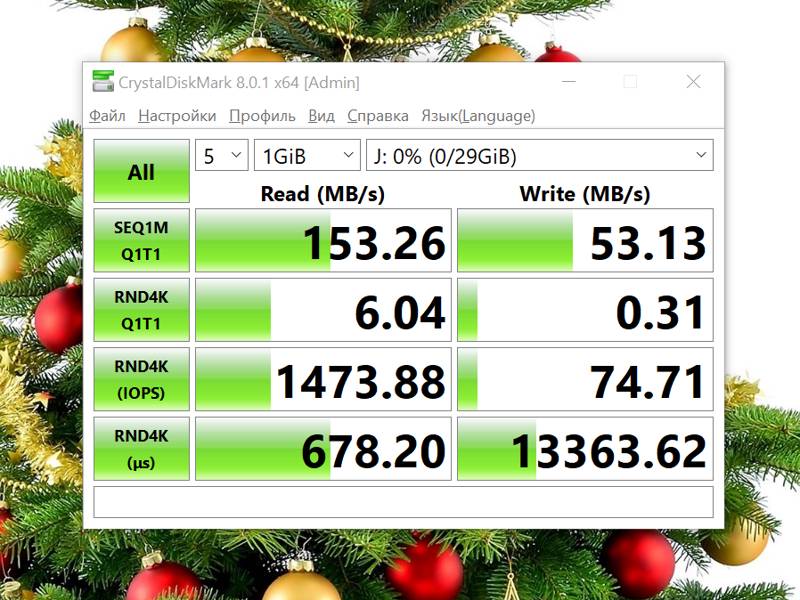Run the RND4K Q1T1 test

pos(141,311)
